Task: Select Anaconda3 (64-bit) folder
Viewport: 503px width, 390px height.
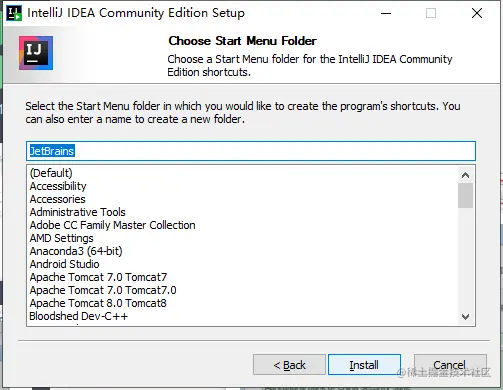Action: (x=76, y=251)
